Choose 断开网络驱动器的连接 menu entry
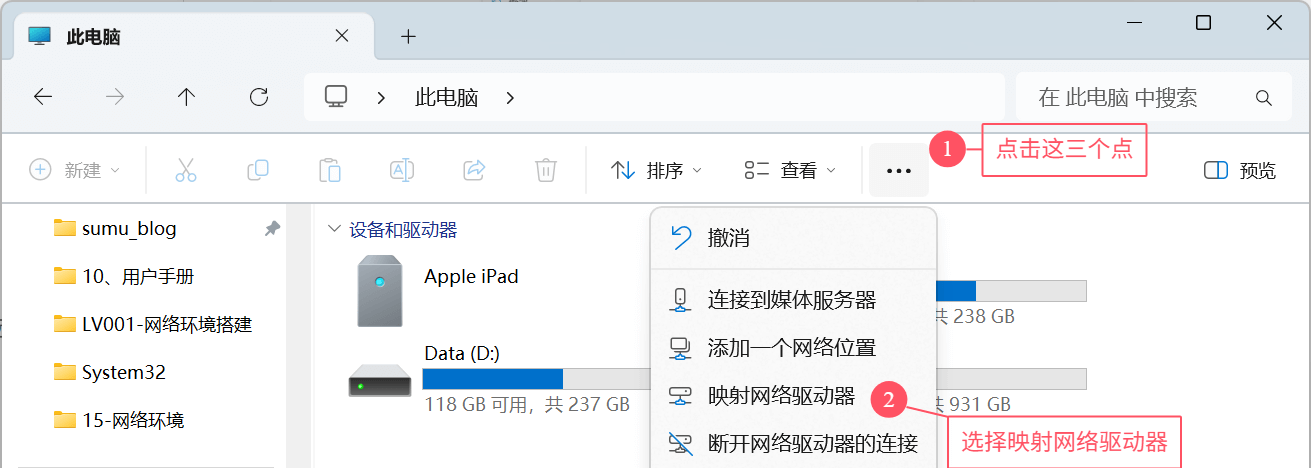This screenshot has height=468, width=1311. point(793,443)
